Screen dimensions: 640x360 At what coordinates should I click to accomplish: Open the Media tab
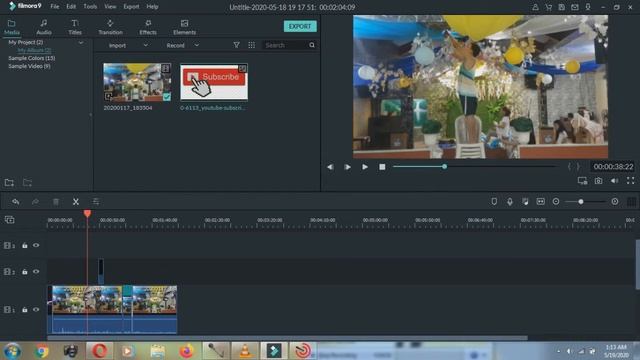click(11, 27)
